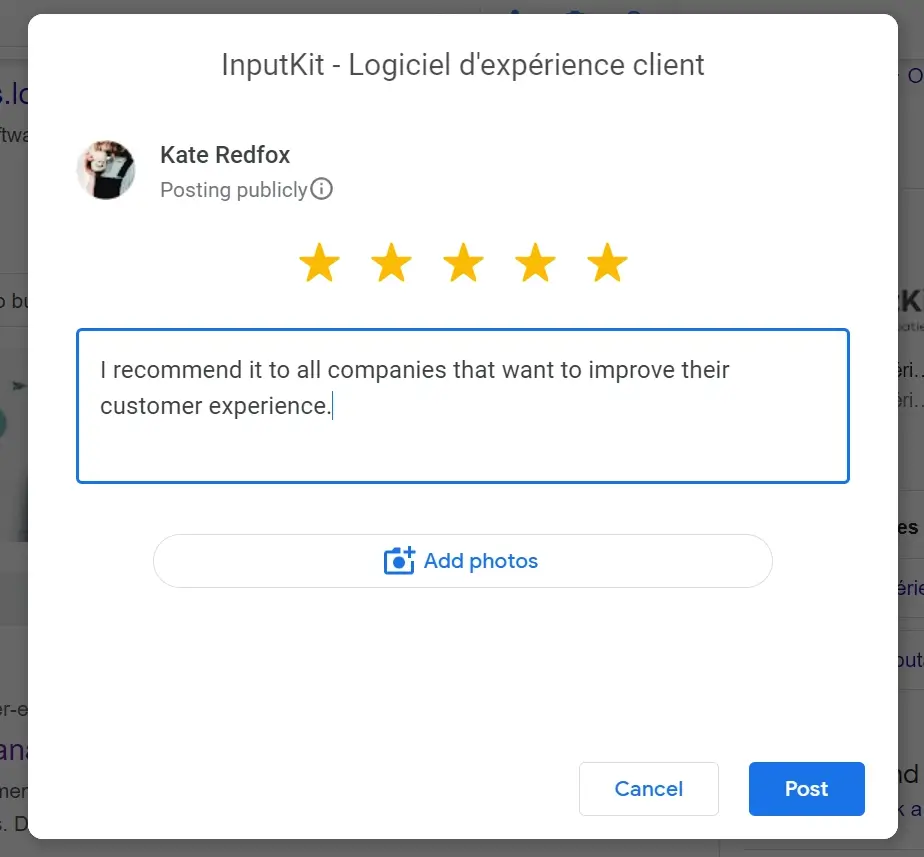Set rating to two stars
The image size is (924, 857).
(391, 263)
